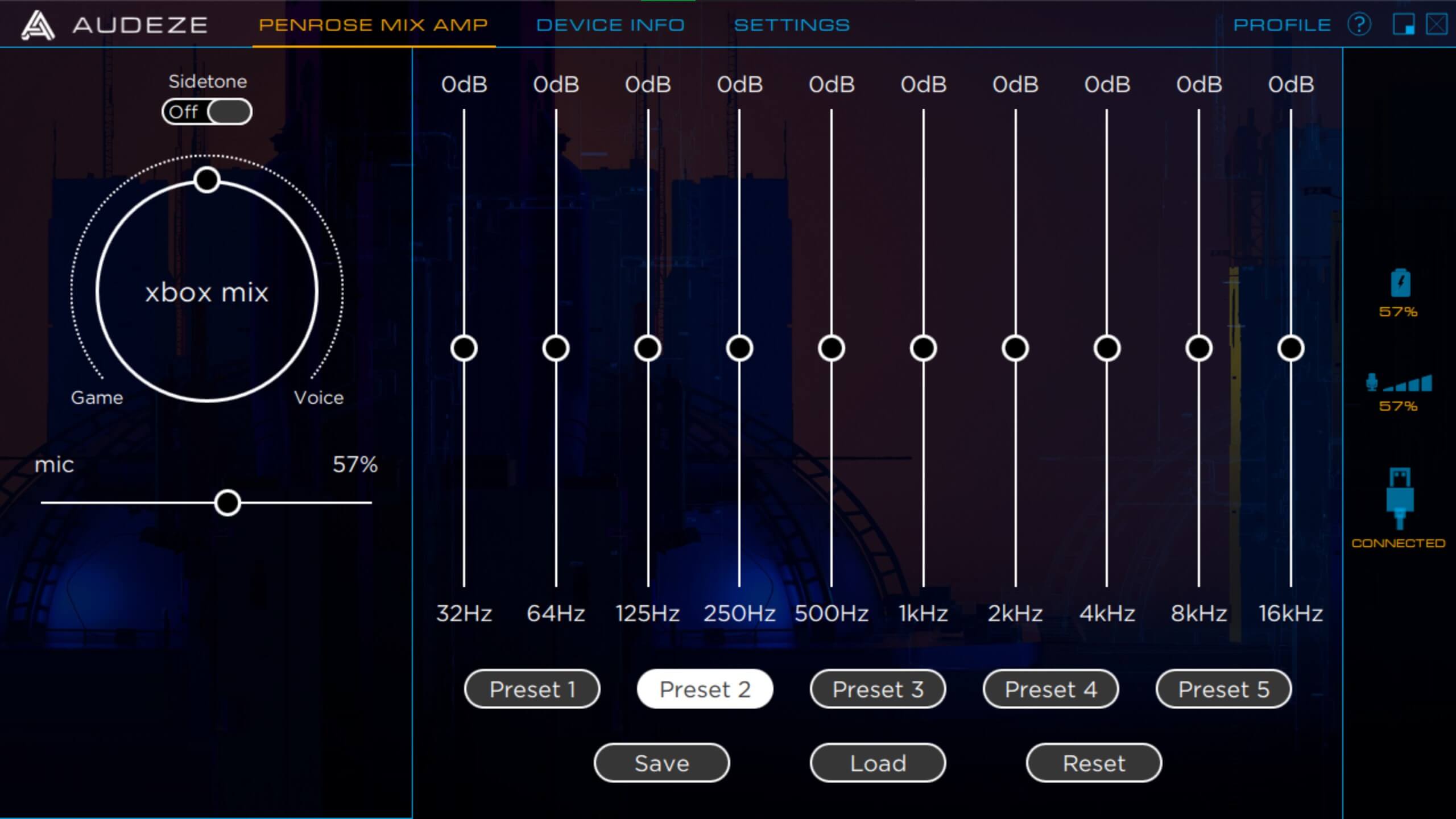Click the window resize square icon
Viewport: 1456px width, 819px height.
coord(1403,25)
